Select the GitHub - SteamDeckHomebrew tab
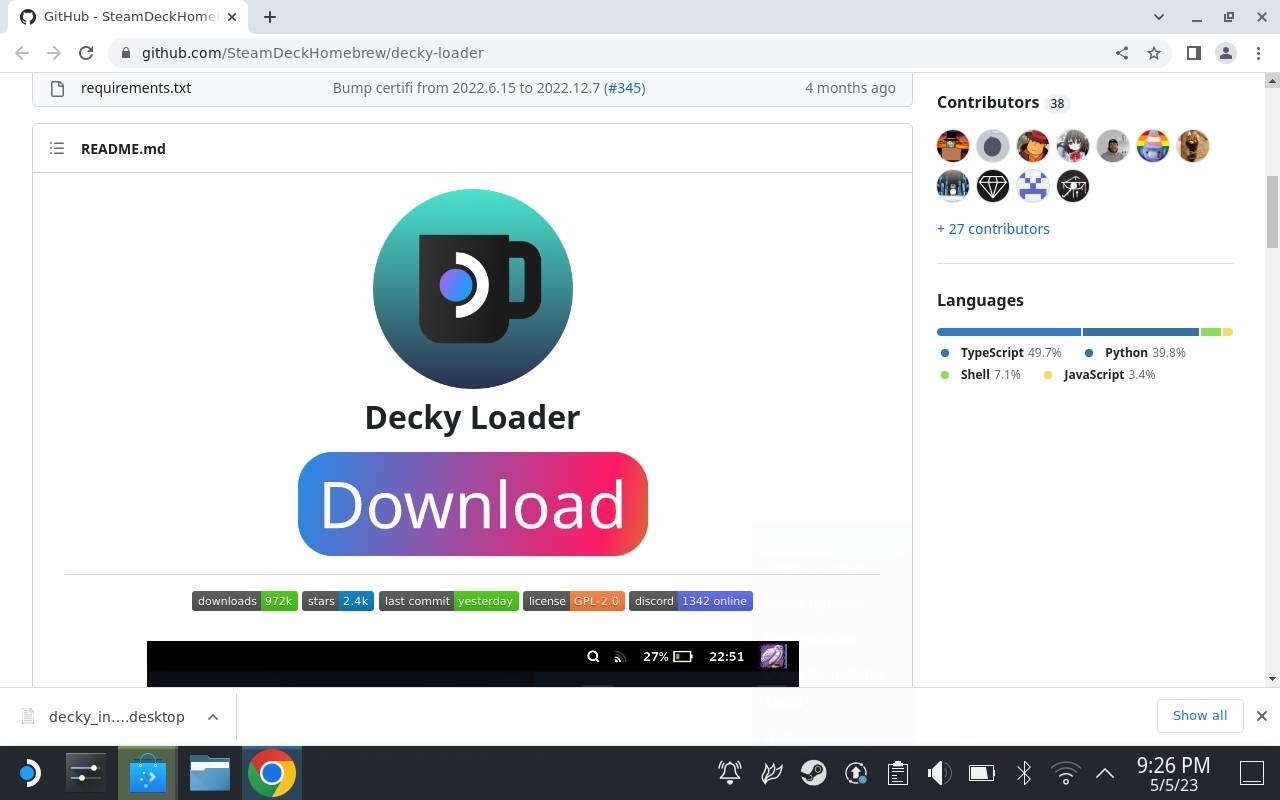The height and width of the screenshot is (800, 1280). [x=126, y=17]
